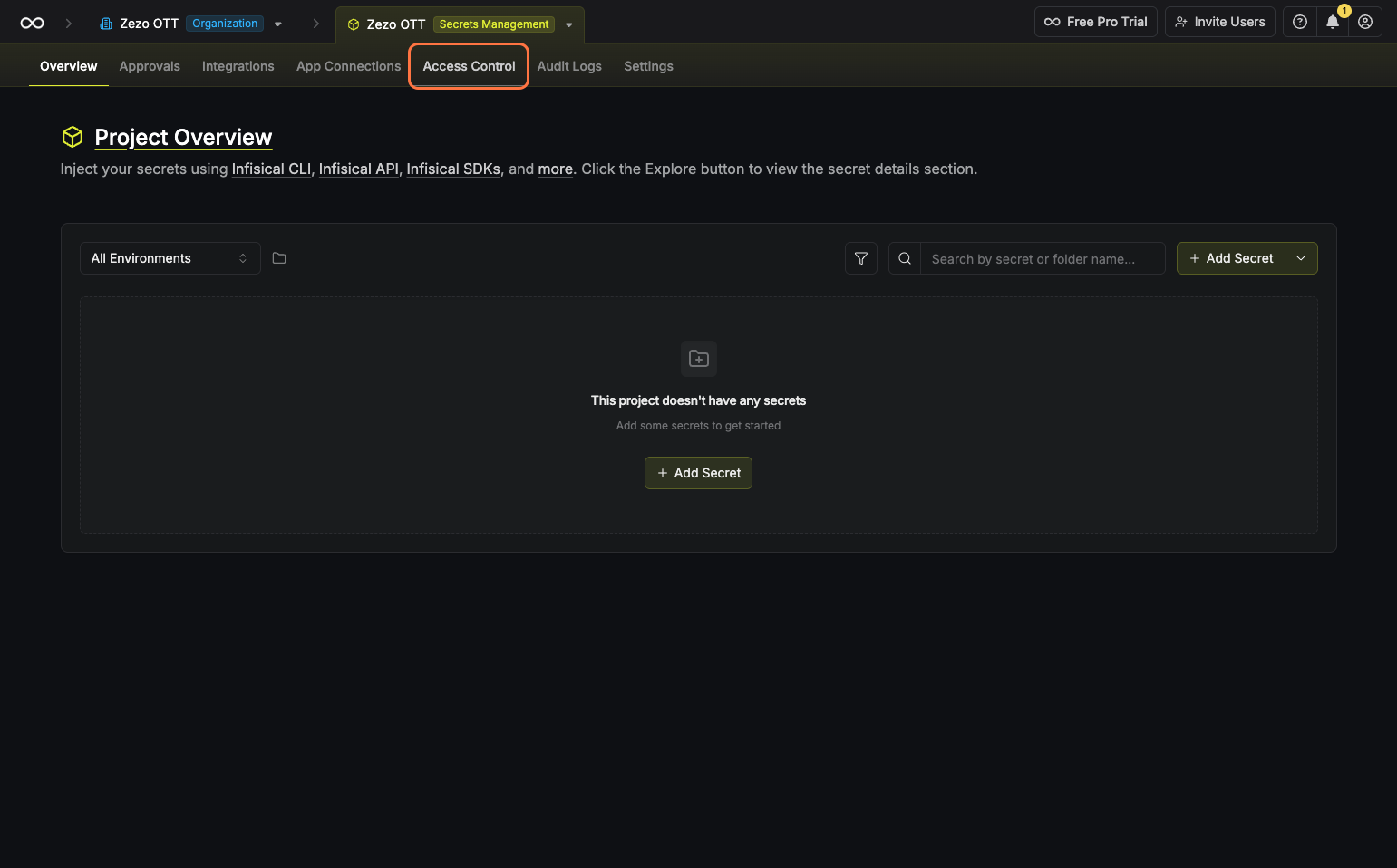This screenshot has height=868, width=1397.
Task: Click the filter funnel icon
Action: pyautogui.click(x=860, y=258)
